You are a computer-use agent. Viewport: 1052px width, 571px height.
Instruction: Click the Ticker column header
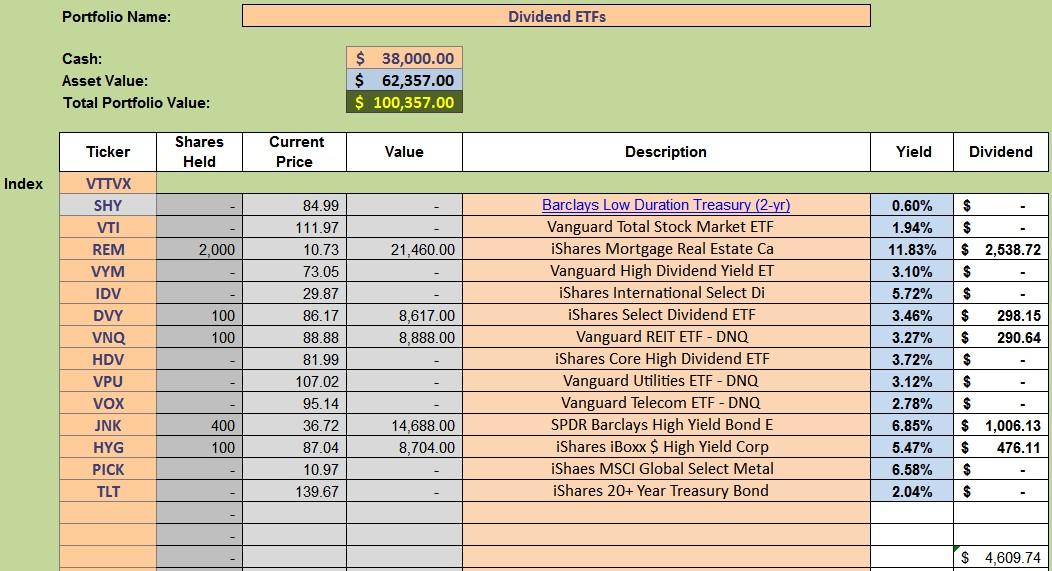point(107,152)
